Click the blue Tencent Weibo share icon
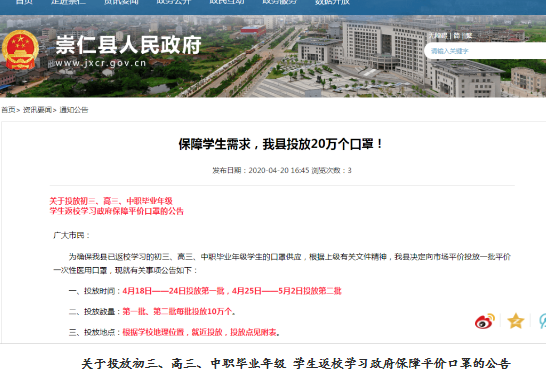 [542, 321]
